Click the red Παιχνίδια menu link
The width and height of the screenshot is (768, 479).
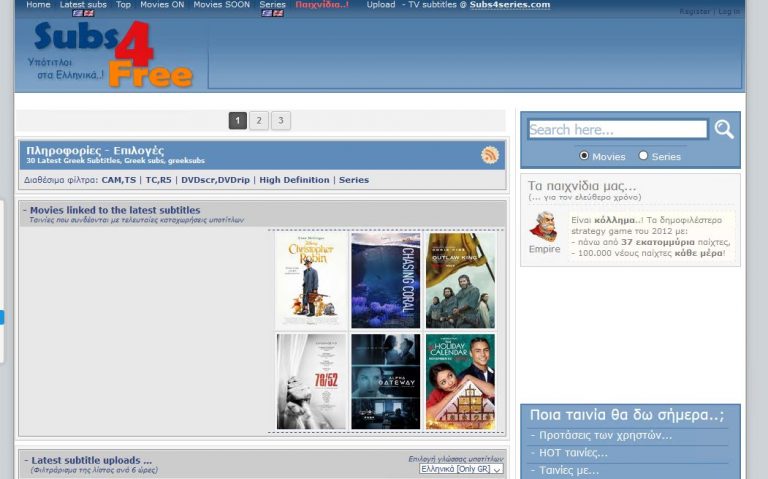point(322,4)
